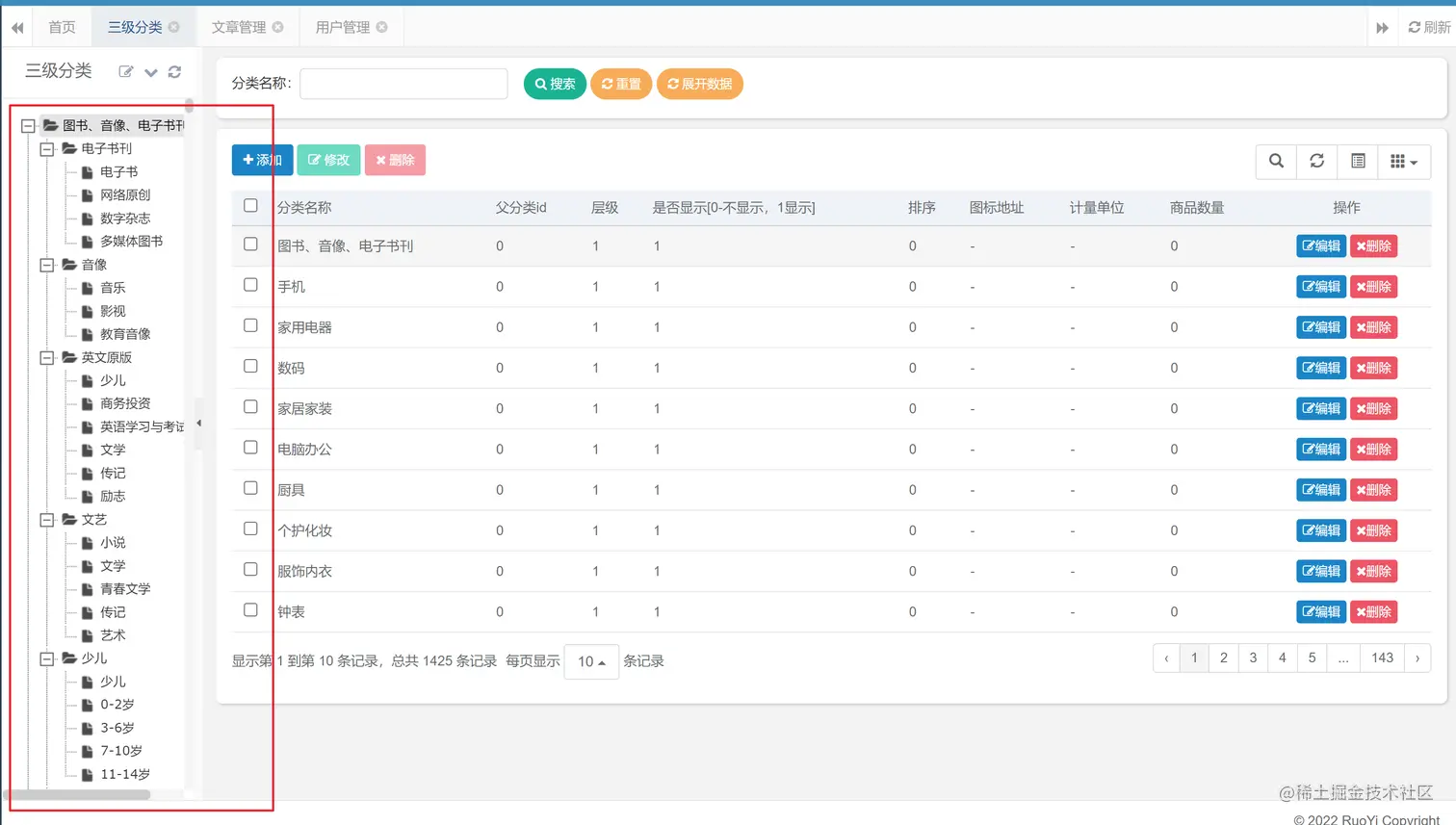This screenshot has width=1456, height=825.
Task: Switch to the 三级分类 tab
Action: (135, 27)
